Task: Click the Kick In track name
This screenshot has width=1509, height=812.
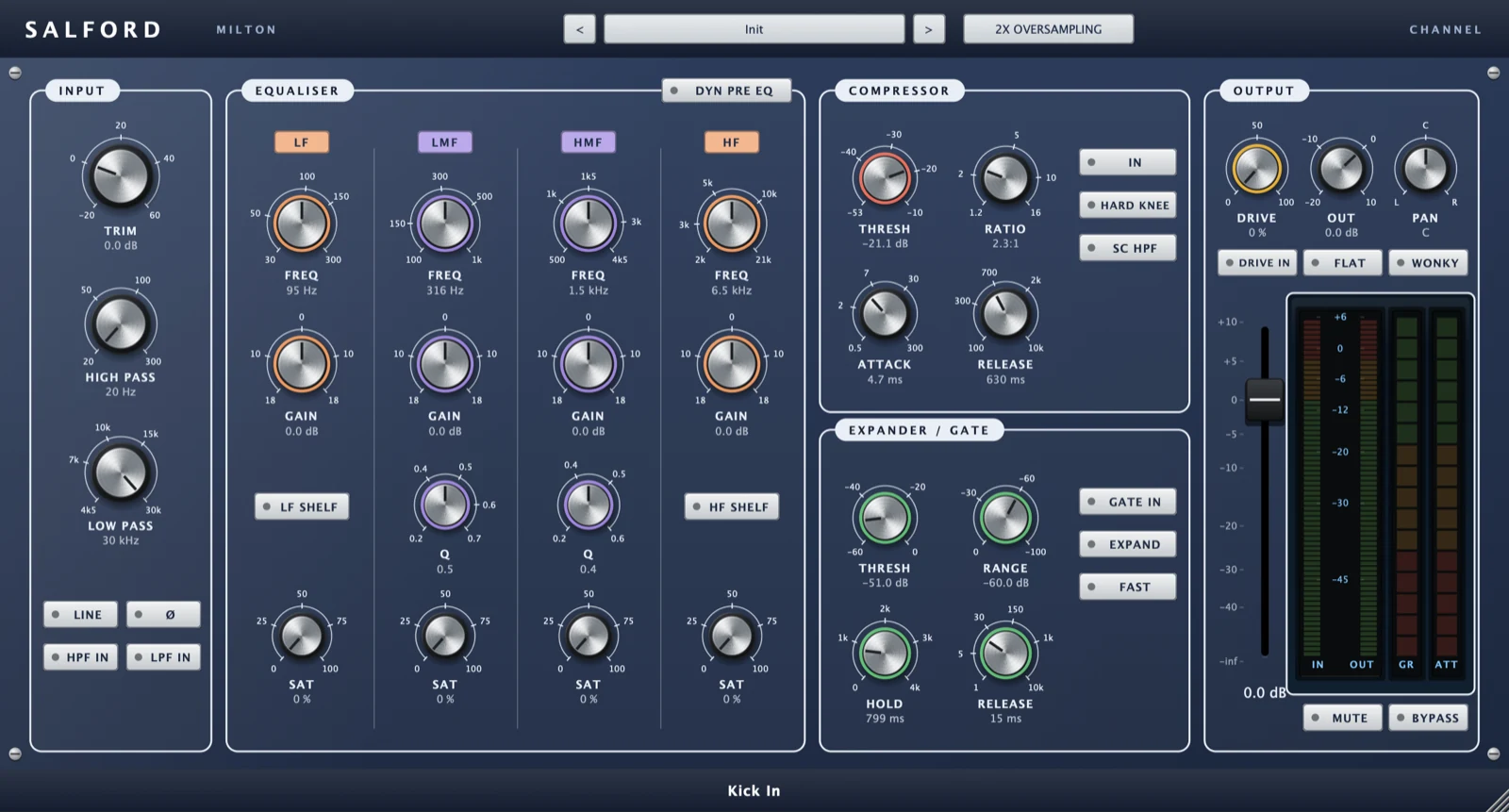Action: tap(754, 790)
